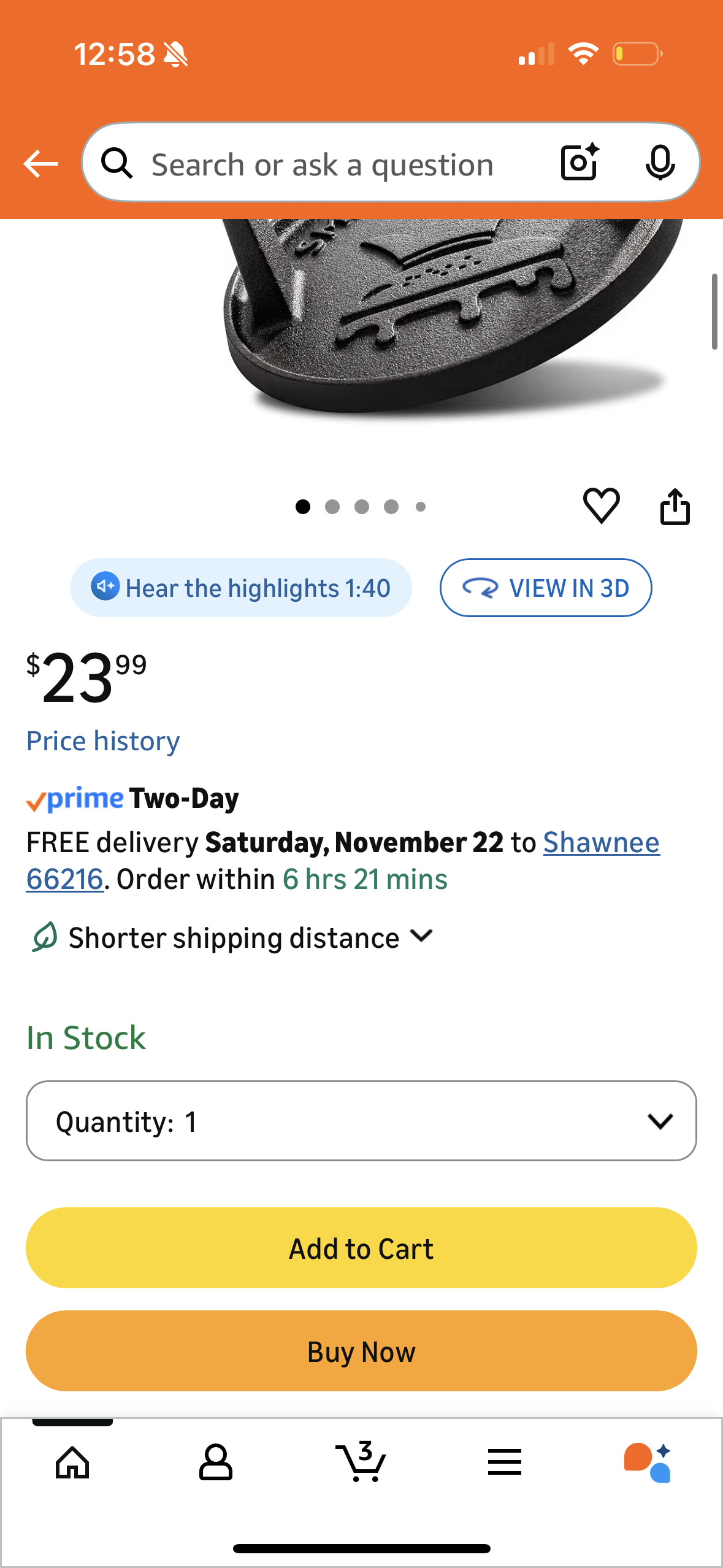This screenshot has width=723, height=1568.
Task: Go to Home tab
Action: pyautogui.click(x=72, y=1462)
